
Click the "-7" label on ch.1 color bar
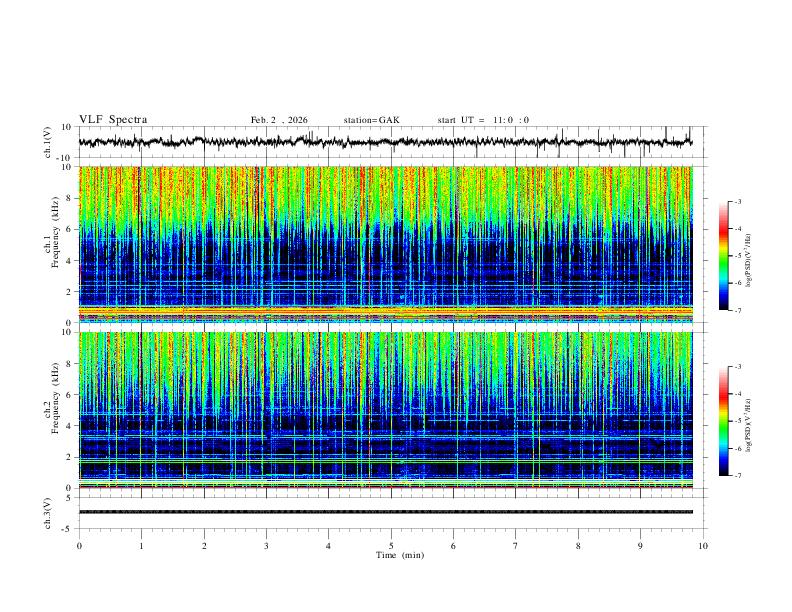(738, 310)
